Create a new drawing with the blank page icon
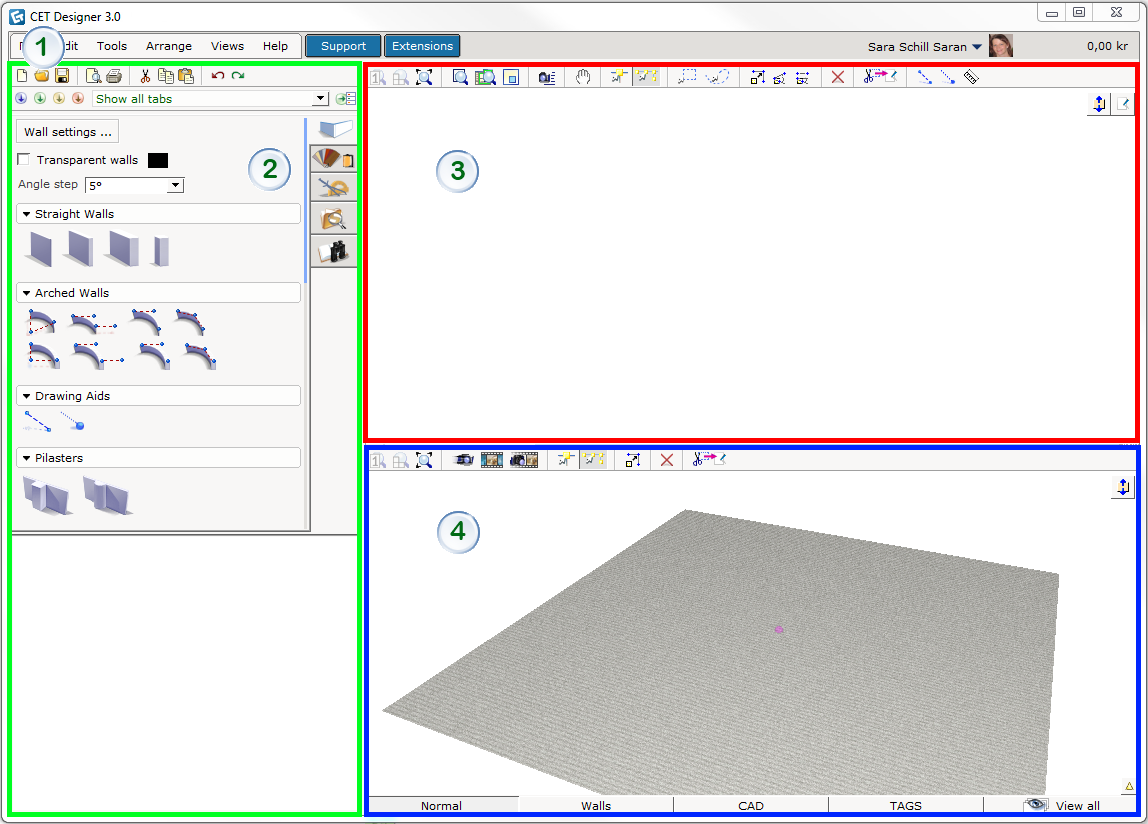The image size is (1148, 824). tap(22, 75)
